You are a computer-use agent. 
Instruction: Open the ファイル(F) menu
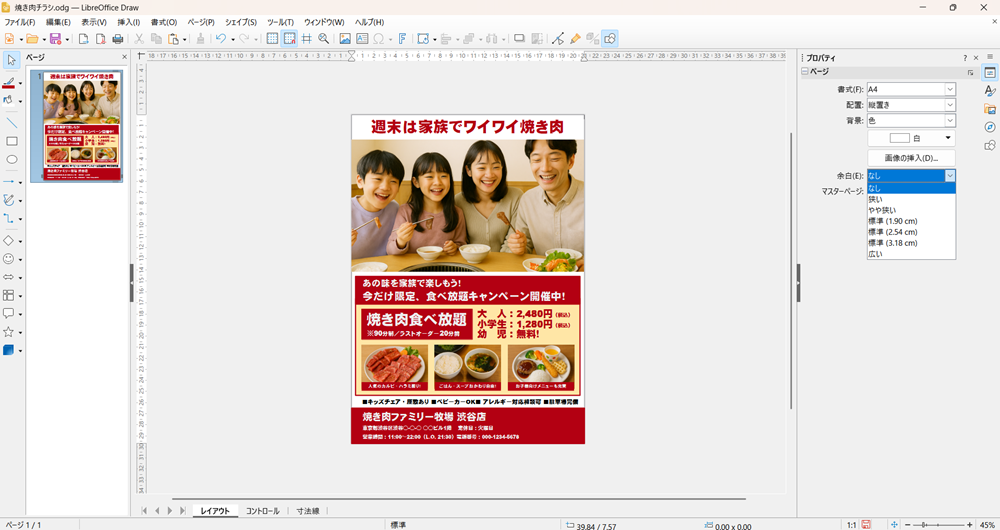[x=20, y=22]
